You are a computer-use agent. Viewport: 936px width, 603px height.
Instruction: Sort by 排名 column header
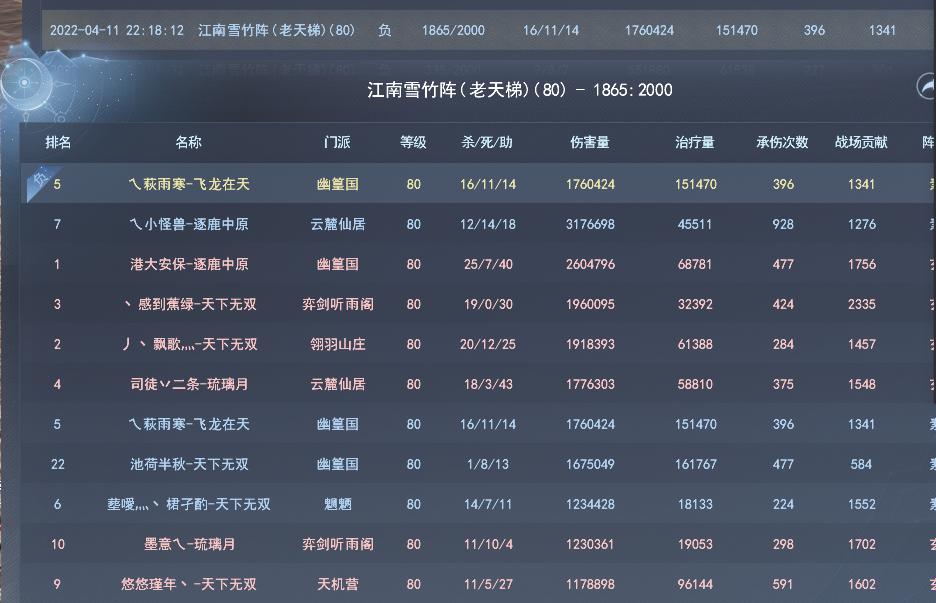pyautogui.click(x=58, y=142)
